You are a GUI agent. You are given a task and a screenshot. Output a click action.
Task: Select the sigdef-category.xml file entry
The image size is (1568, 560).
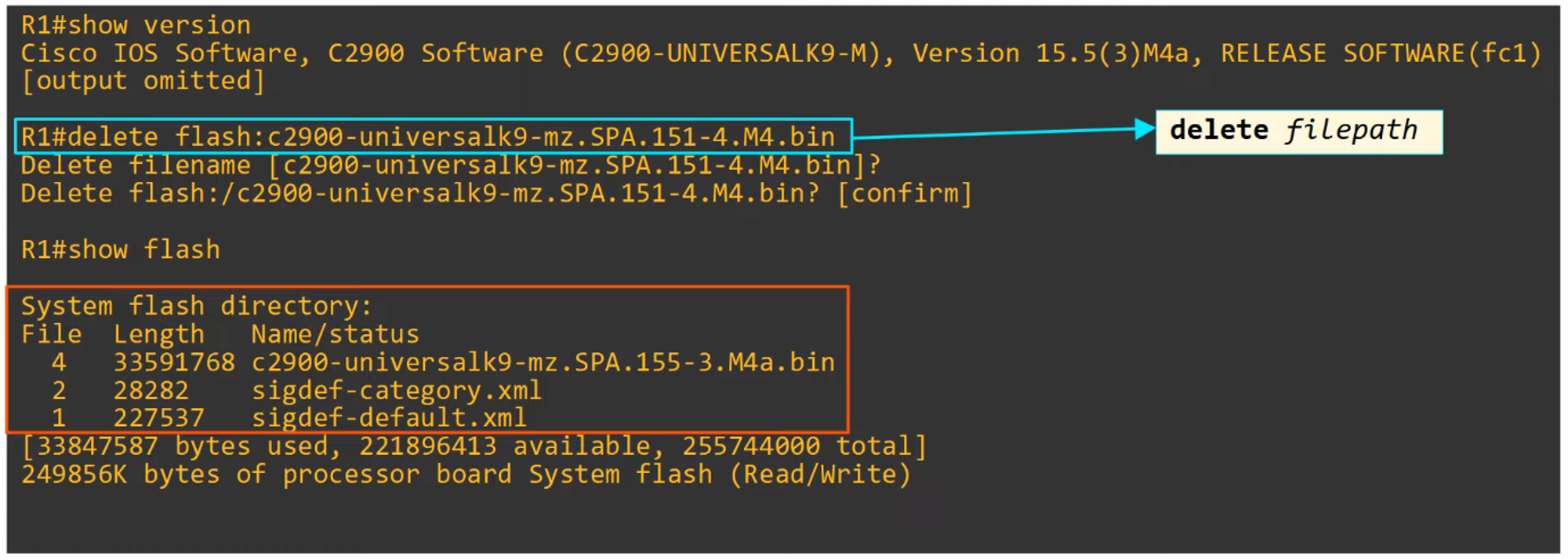click(x=396, y=391)
